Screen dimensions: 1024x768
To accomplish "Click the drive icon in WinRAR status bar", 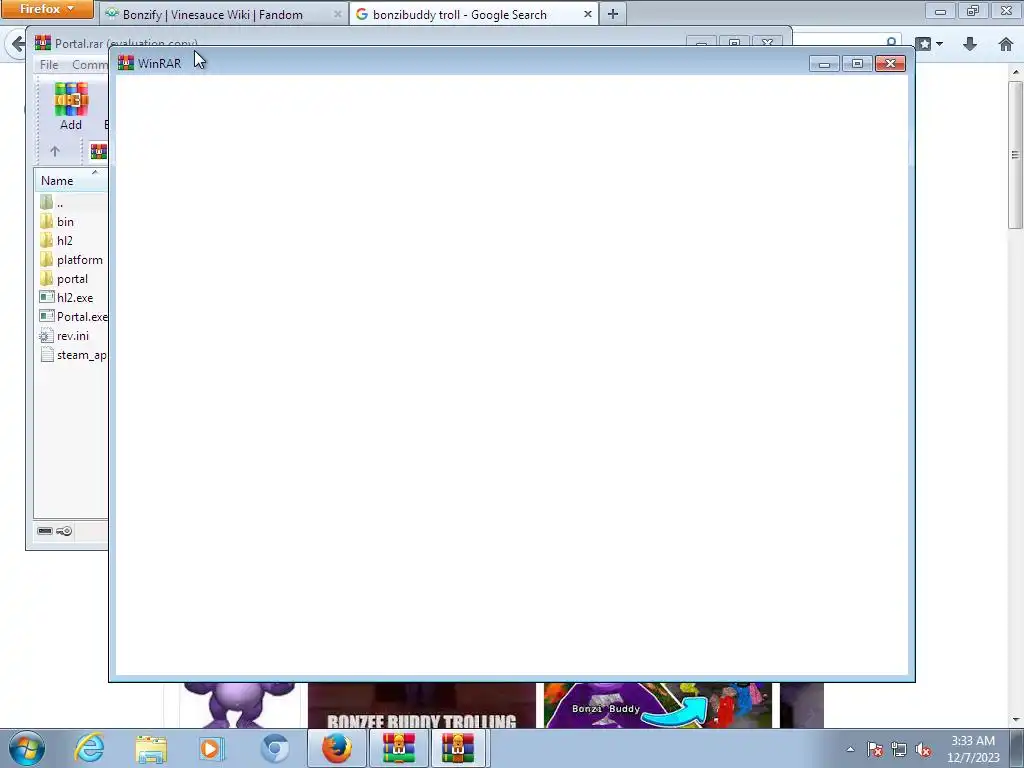I will 45,531.
